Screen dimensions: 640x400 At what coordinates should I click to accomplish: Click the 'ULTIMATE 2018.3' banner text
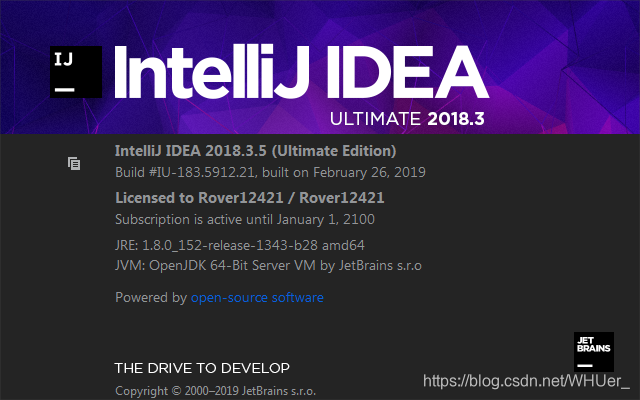coord(407,119)
